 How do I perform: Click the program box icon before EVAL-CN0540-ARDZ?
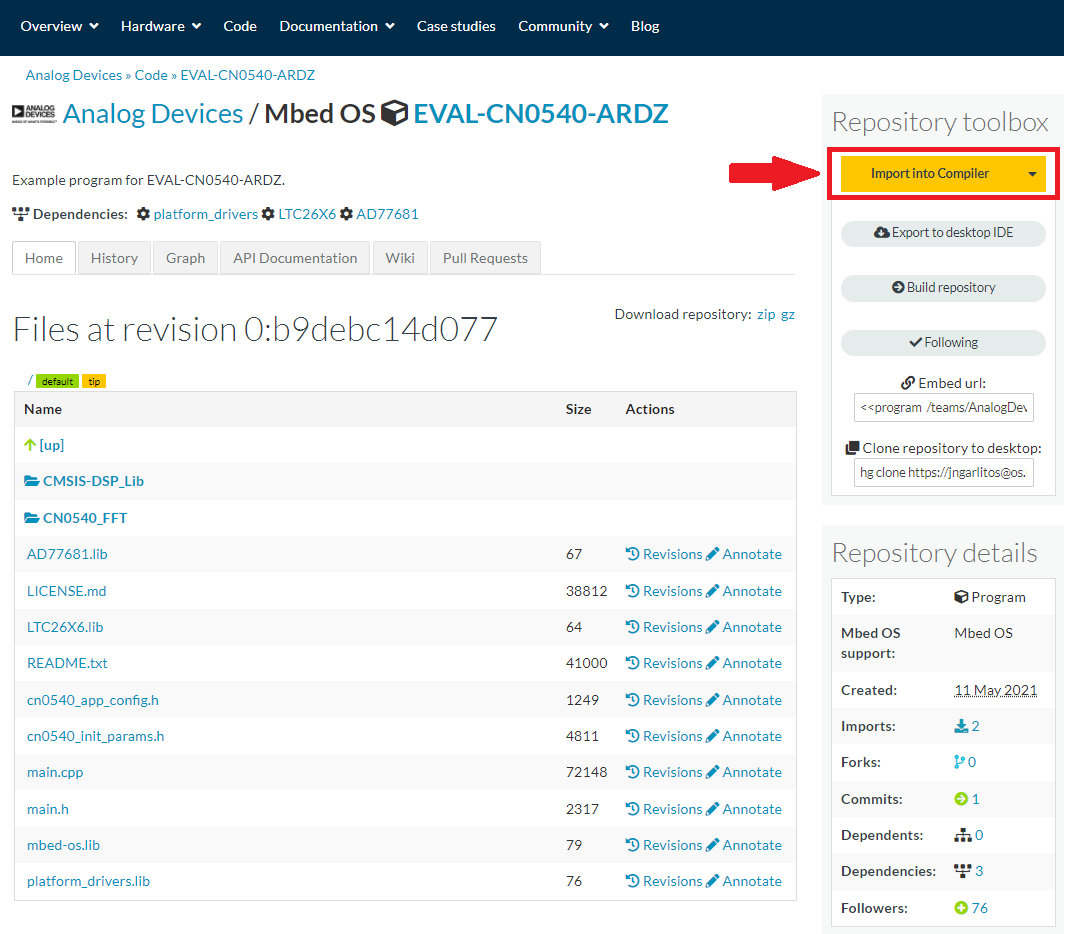pyautogui.click(x=394, y=113)
